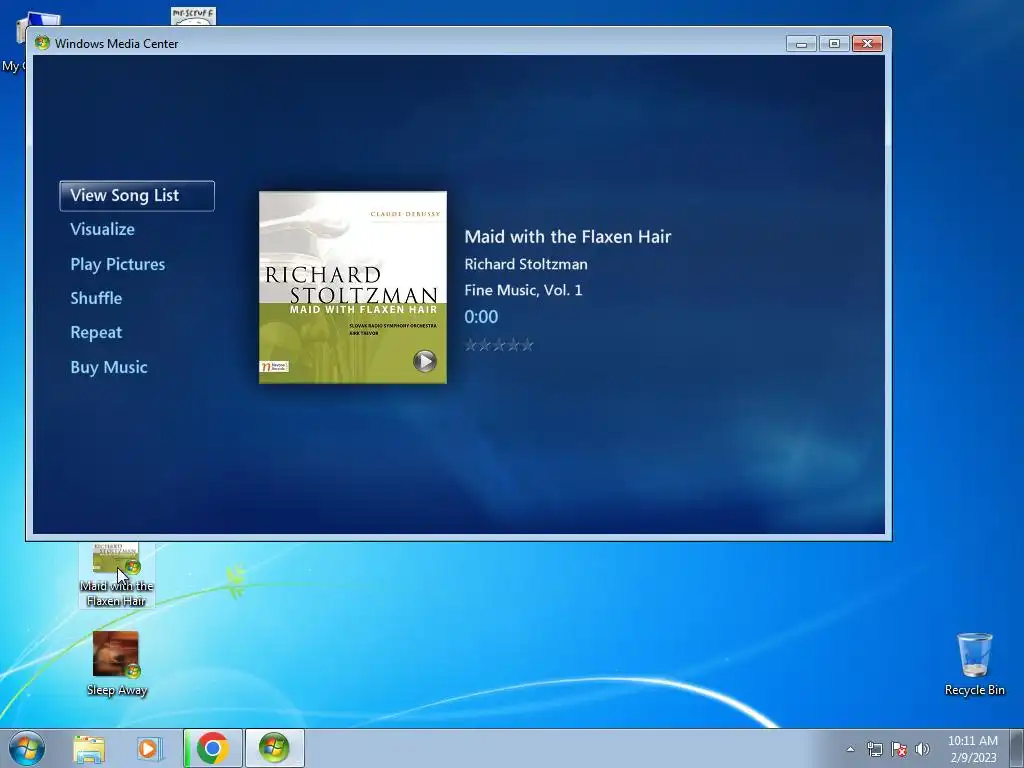
Task: Click the Richard Stoltzman album art
Action: pyautogui.click(x=353, y=287)
